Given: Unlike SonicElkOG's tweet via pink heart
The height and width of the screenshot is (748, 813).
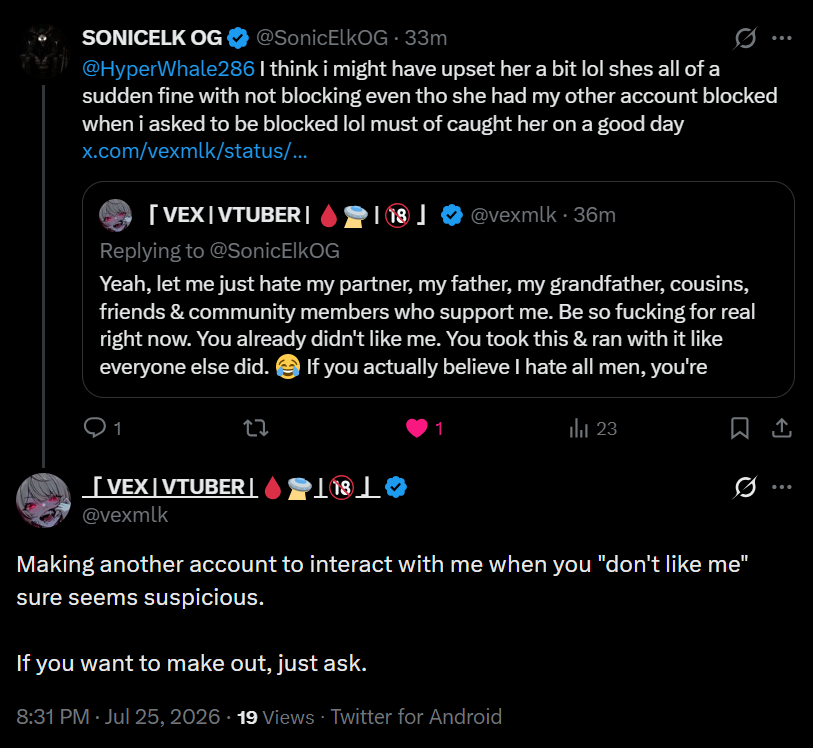Looking at the screenshot, I should point(424,428).
